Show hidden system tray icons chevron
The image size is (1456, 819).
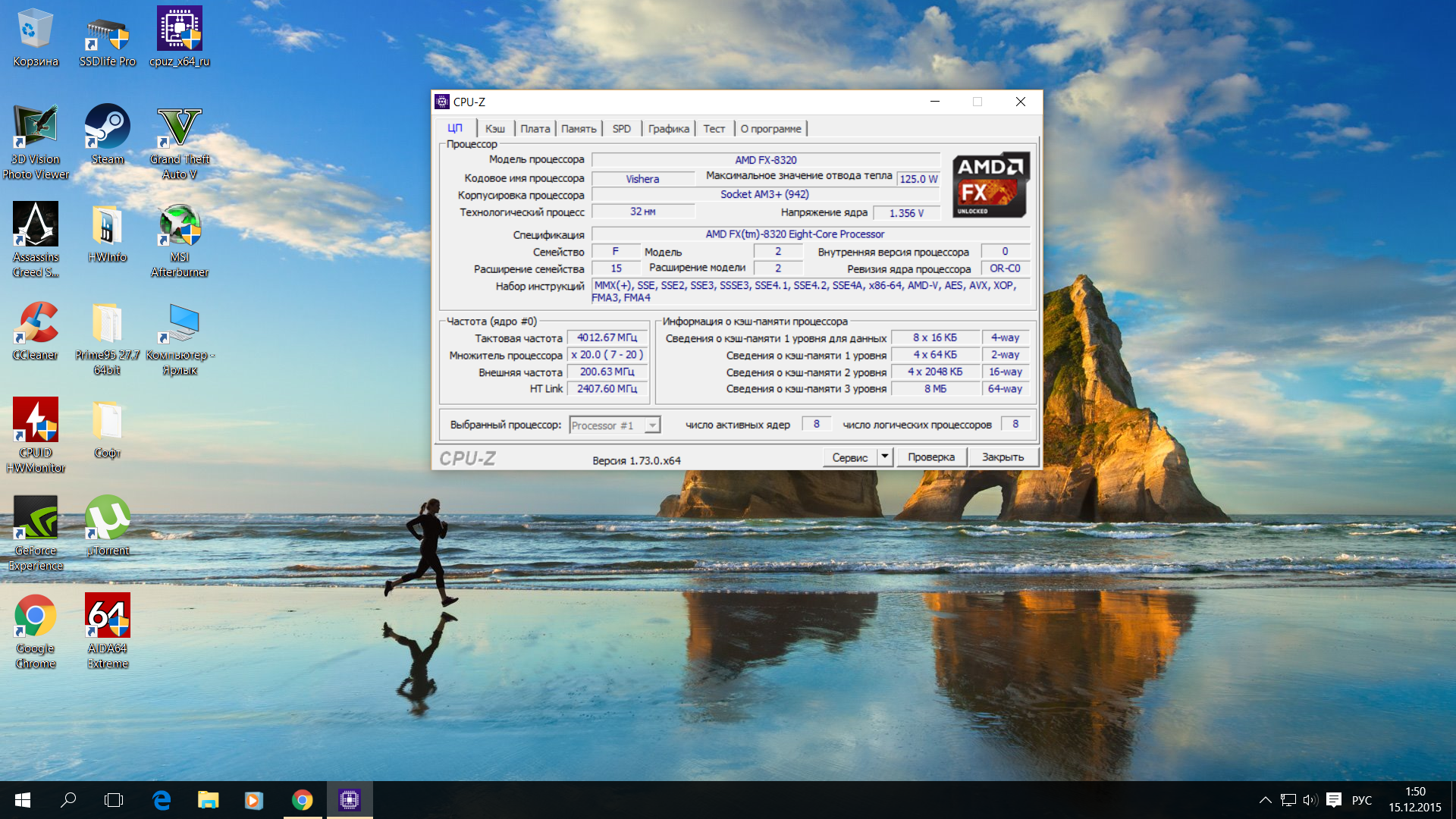(x=1265, y=800)
